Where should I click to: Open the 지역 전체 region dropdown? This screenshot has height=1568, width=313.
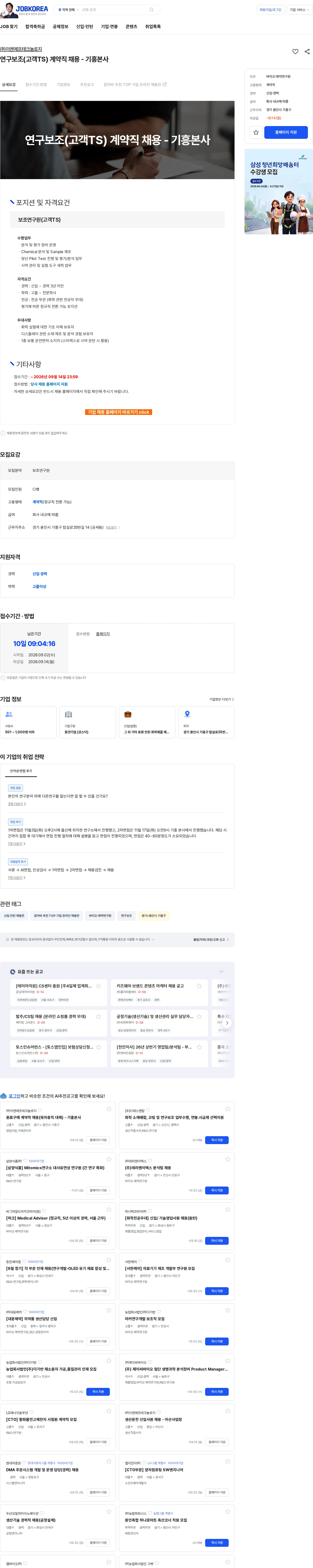(x=68, y=10)
